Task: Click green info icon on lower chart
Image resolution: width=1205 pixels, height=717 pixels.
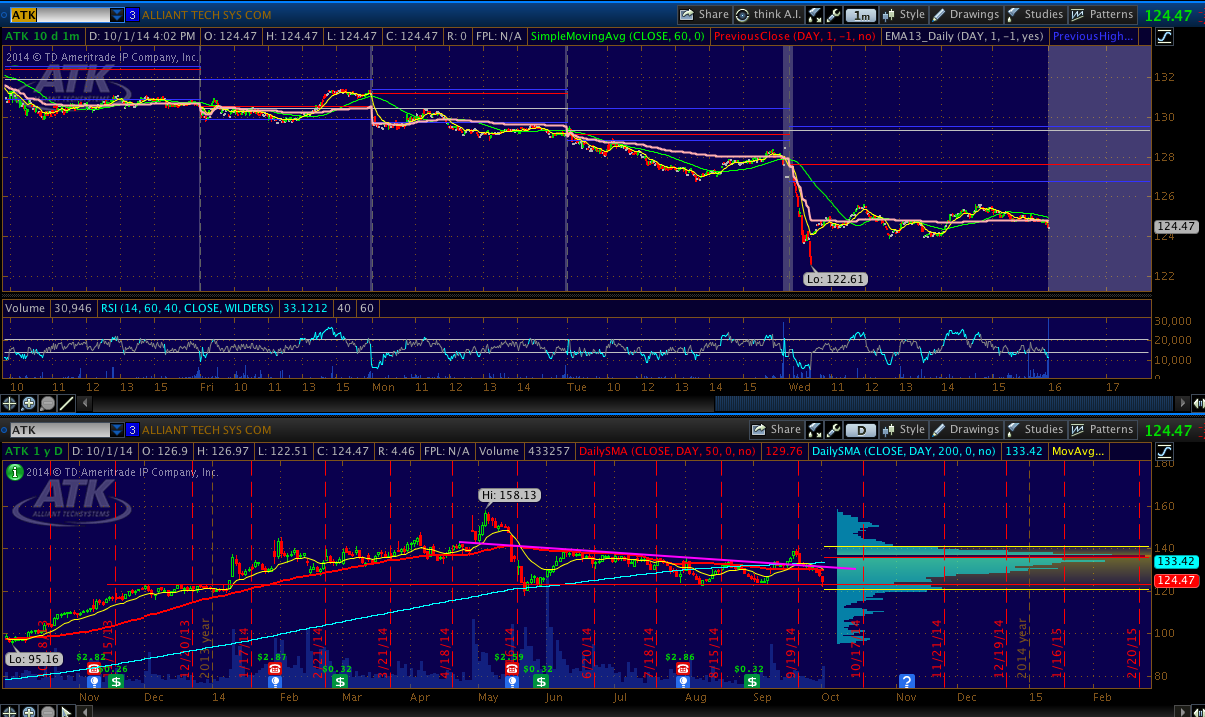Action: [15, 472]
